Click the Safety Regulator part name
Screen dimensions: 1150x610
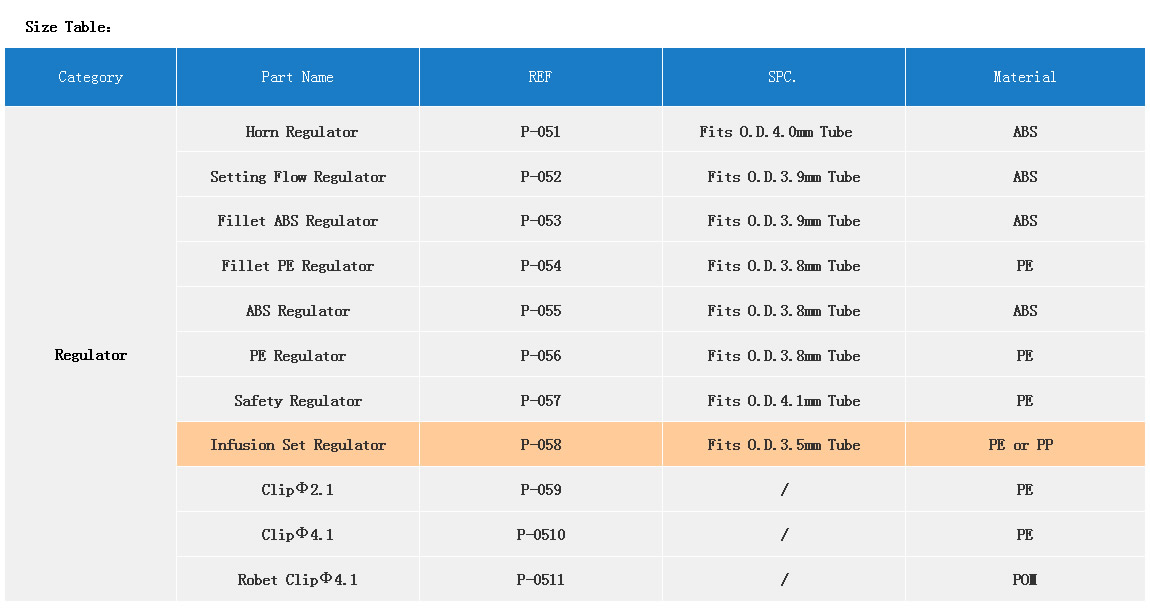(x=298, y=401)
